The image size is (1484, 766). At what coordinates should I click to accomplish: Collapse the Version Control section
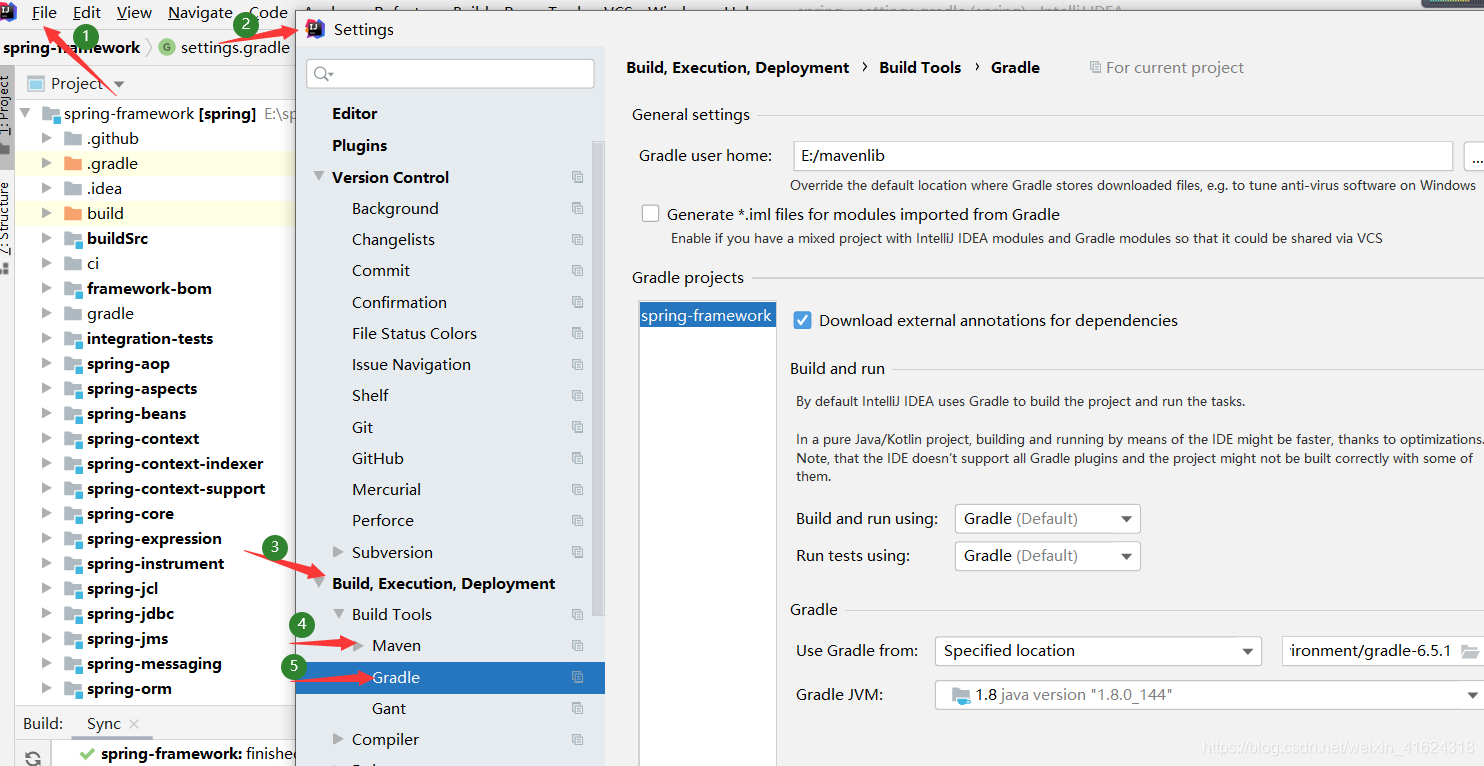point(319,177)
